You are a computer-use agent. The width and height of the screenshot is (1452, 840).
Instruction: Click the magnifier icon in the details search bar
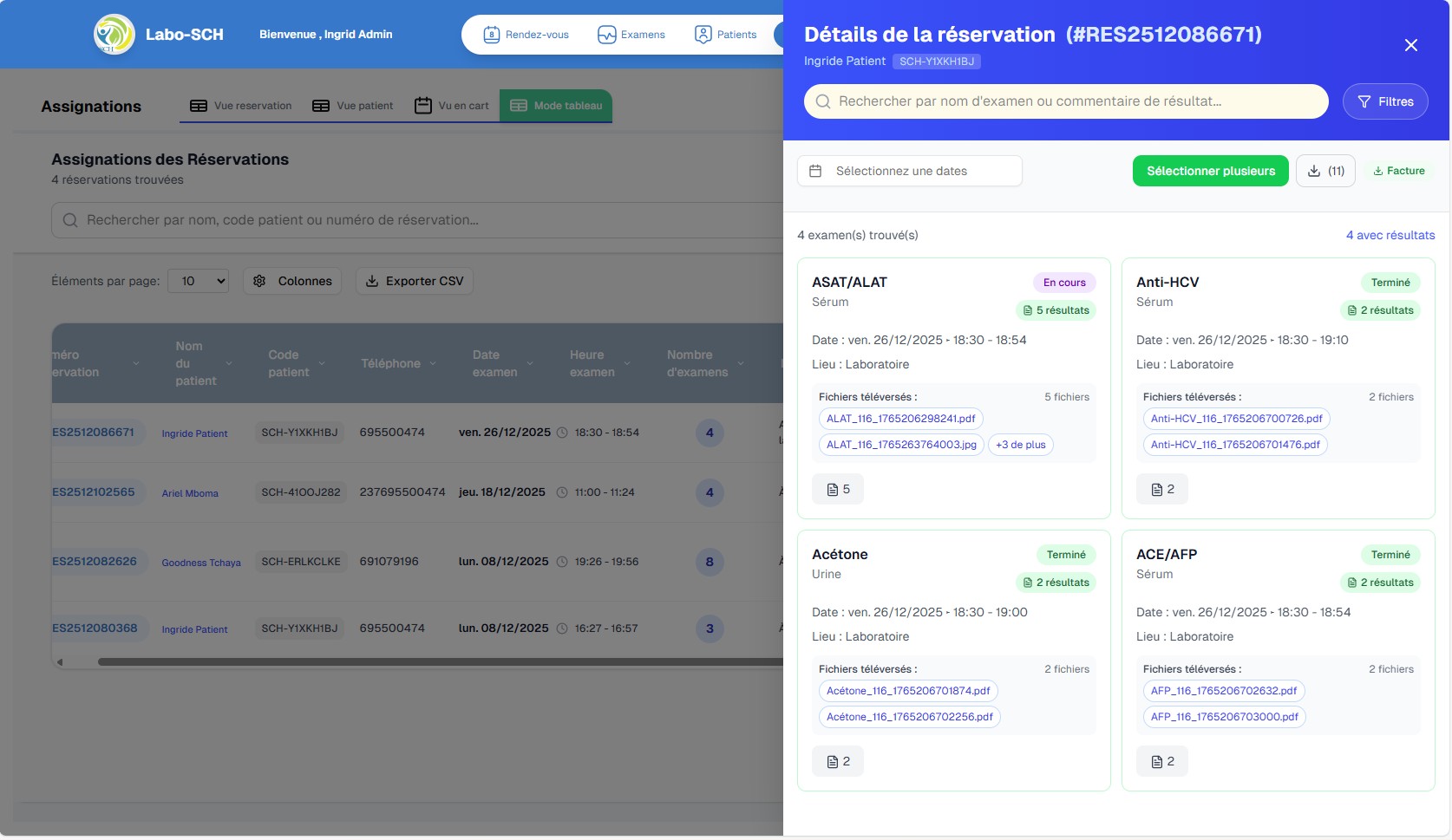click(822, 101)
